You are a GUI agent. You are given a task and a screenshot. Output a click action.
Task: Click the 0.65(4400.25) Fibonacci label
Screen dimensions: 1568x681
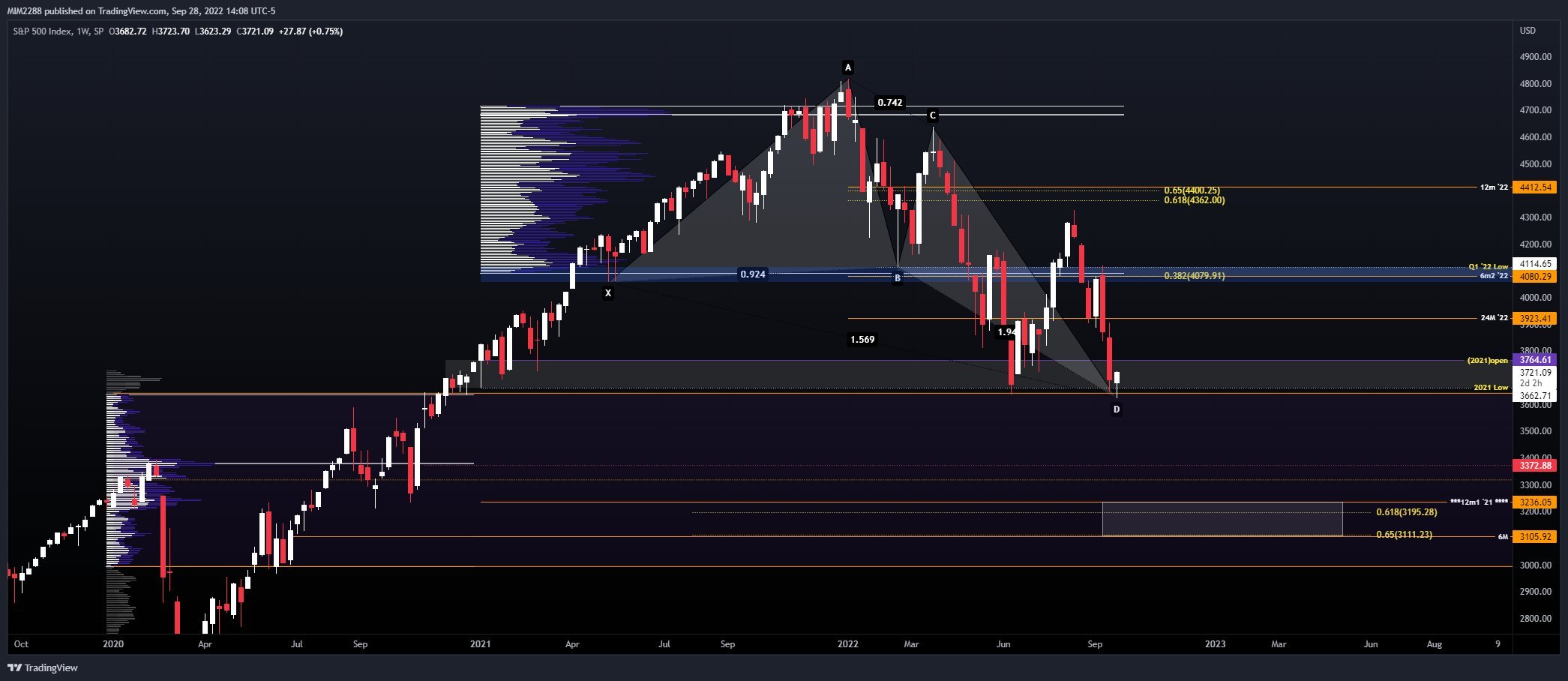1192,190
